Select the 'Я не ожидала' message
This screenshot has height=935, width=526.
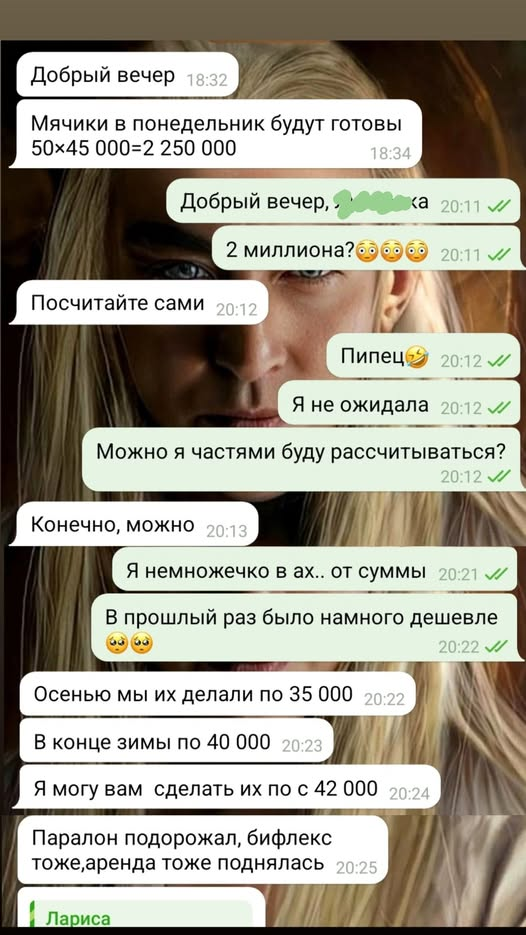click(398, 404)
